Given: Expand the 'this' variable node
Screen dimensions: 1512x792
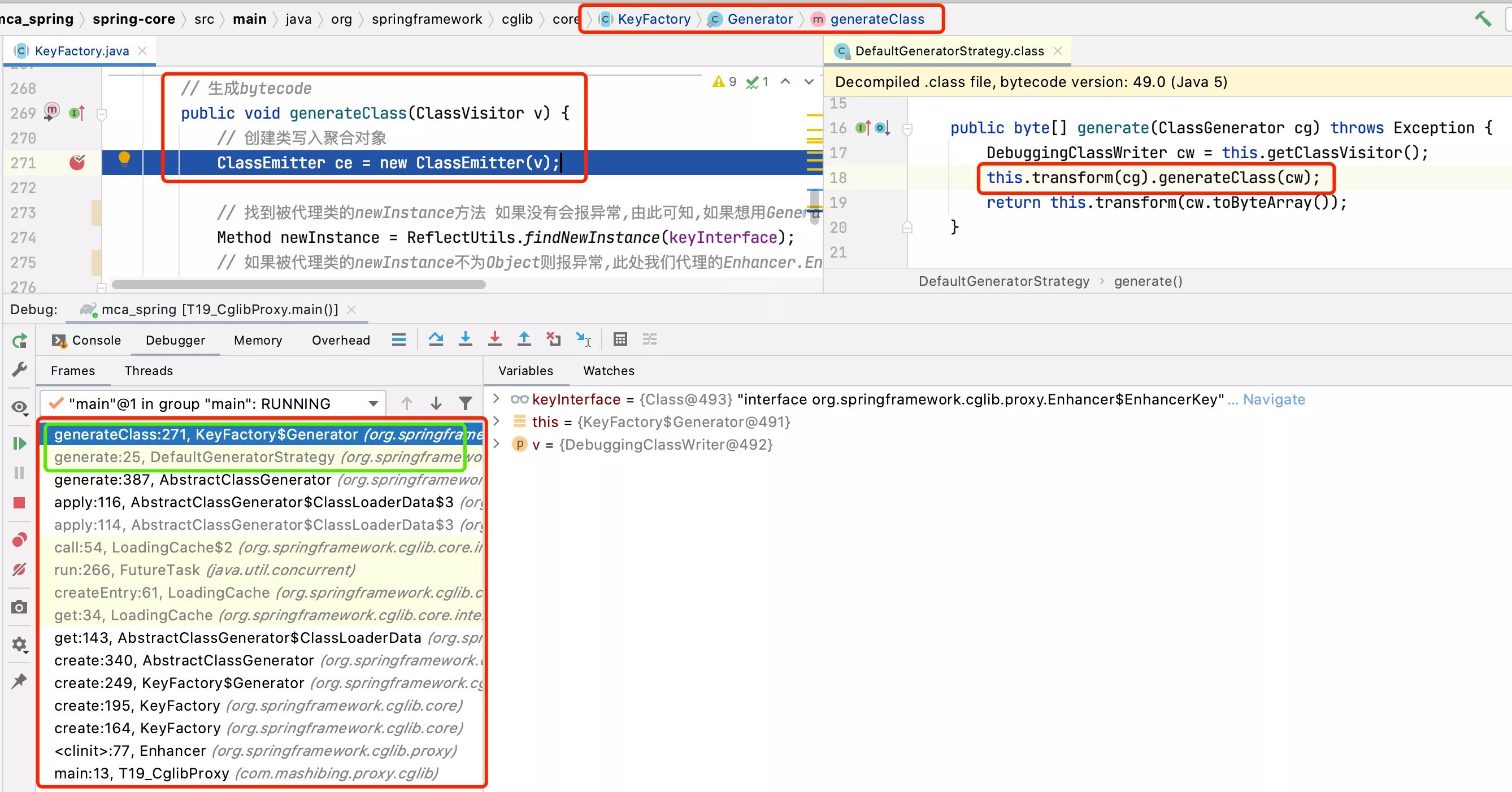Looking at the screenshot, I should 496,421.
